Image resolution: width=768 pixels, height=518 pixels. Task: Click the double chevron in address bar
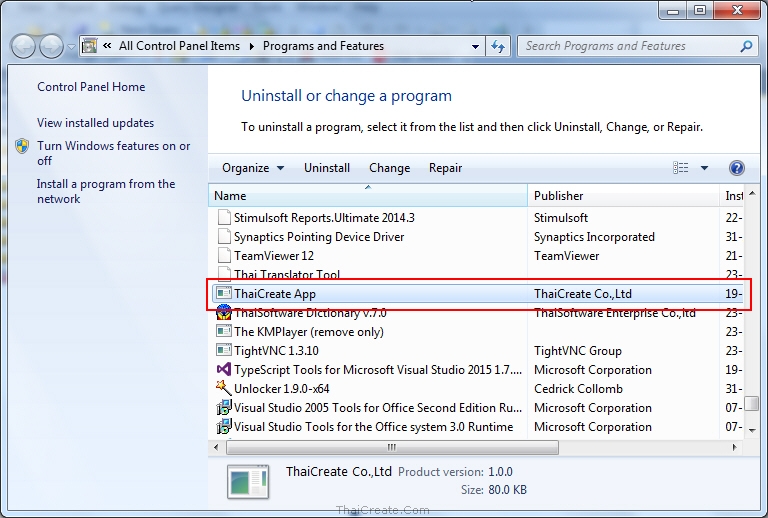[x=107, y=46]
